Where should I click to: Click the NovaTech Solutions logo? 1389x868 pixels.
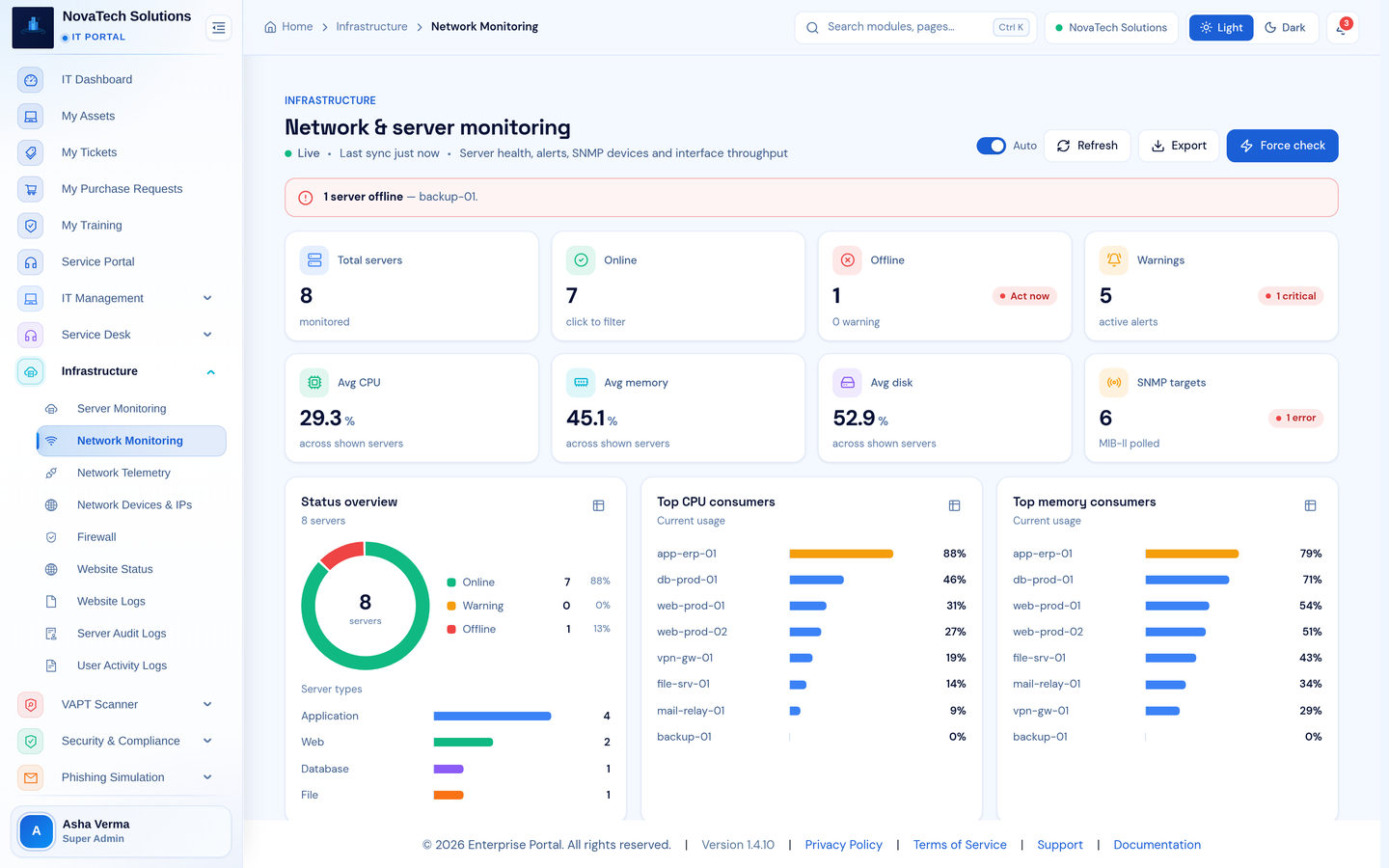pos(33,27)
